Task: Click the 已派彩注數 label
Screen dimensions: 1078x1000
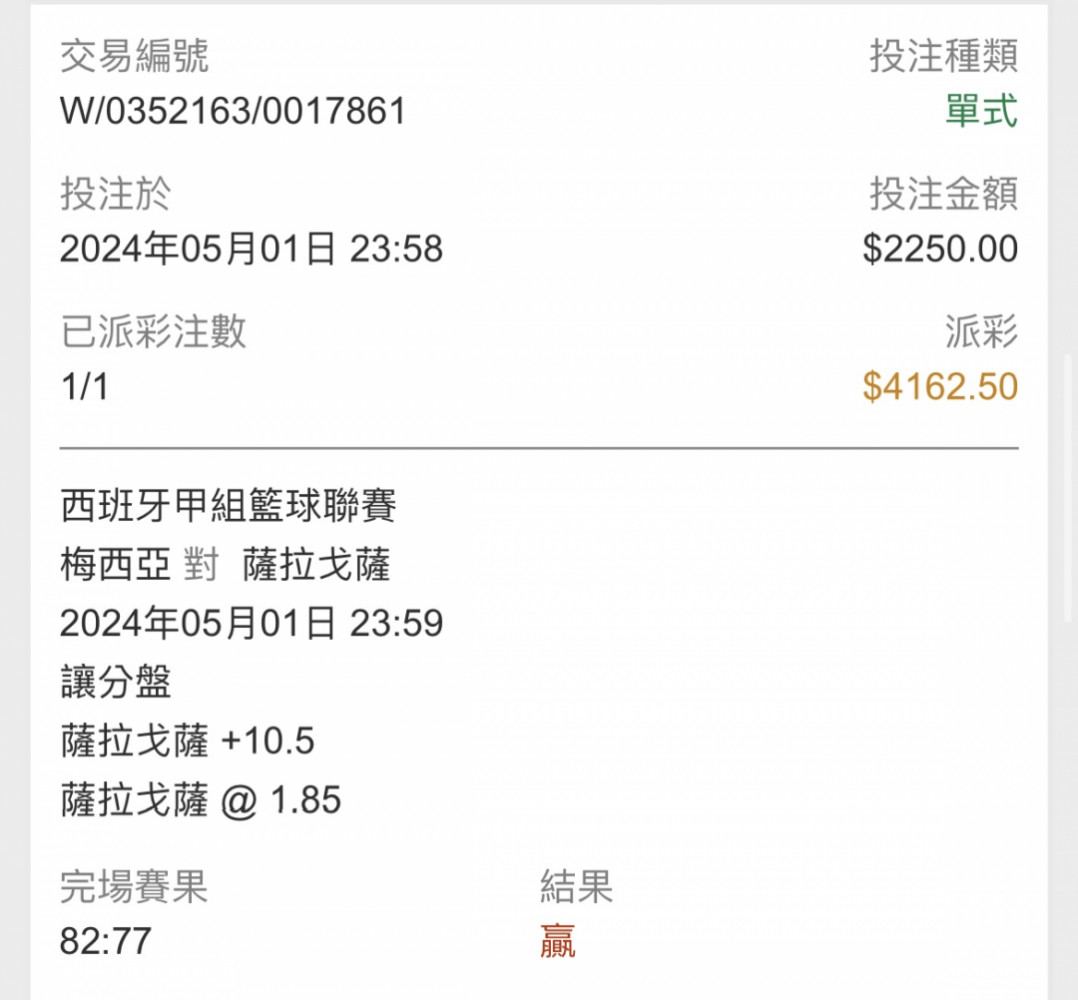Action: pyautogui.click(x=153, y=331)
